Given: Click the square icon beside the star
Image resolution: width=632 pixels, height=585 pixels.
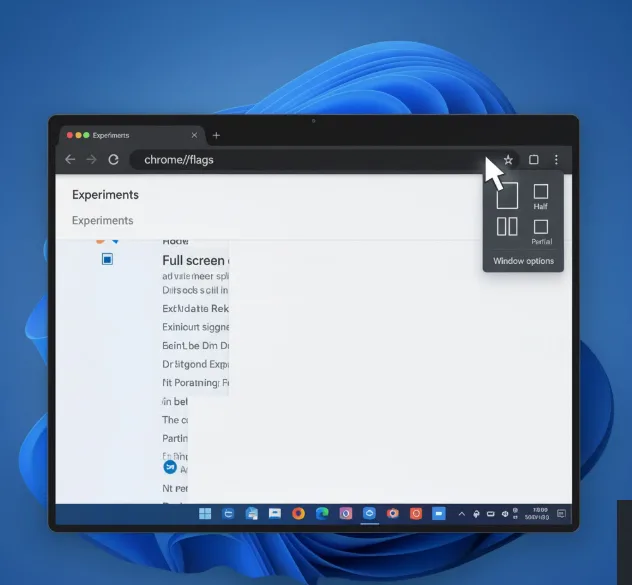Looking at the screenshot, I should click(534, 159).
